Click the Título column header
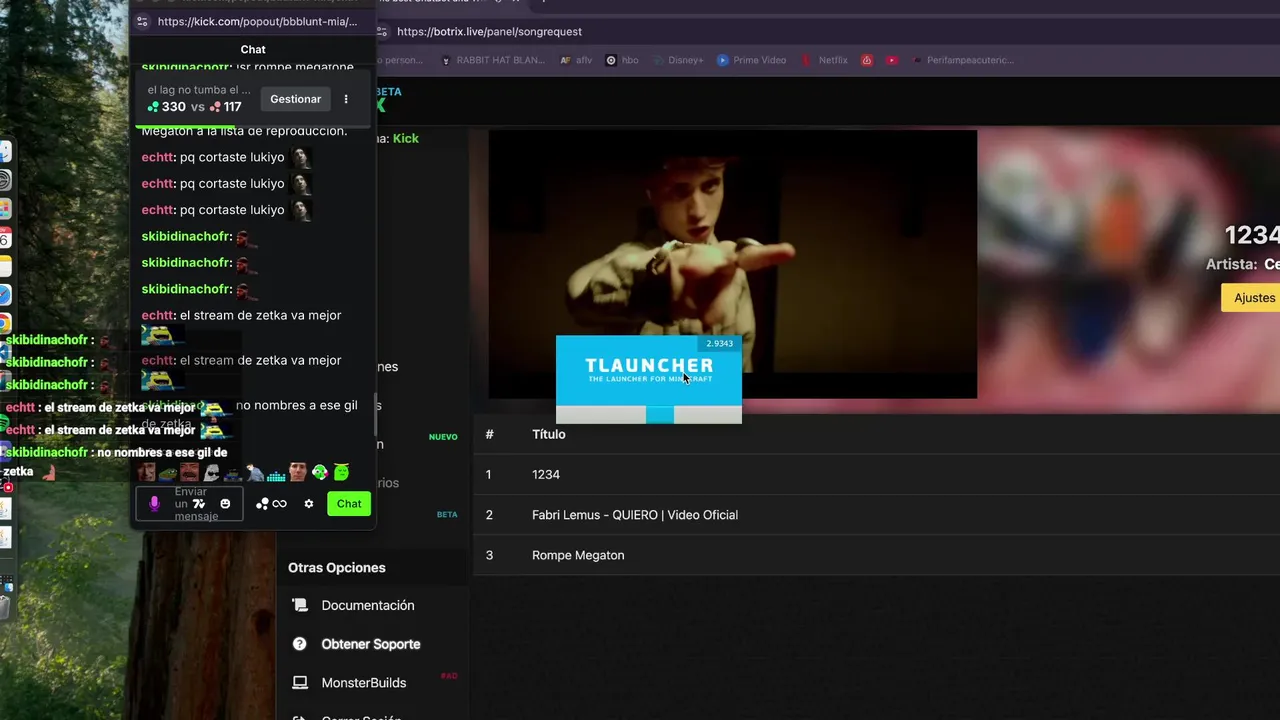Viewport: 1280px width, 720px height. pos(549,434)
